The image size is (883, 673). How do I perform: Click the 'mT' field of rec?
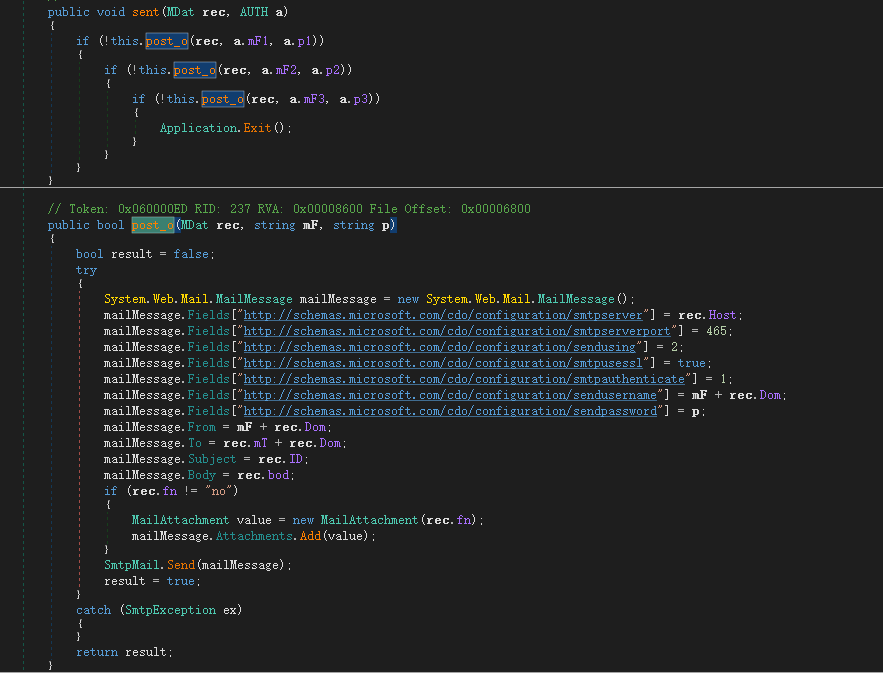[261, 443]
